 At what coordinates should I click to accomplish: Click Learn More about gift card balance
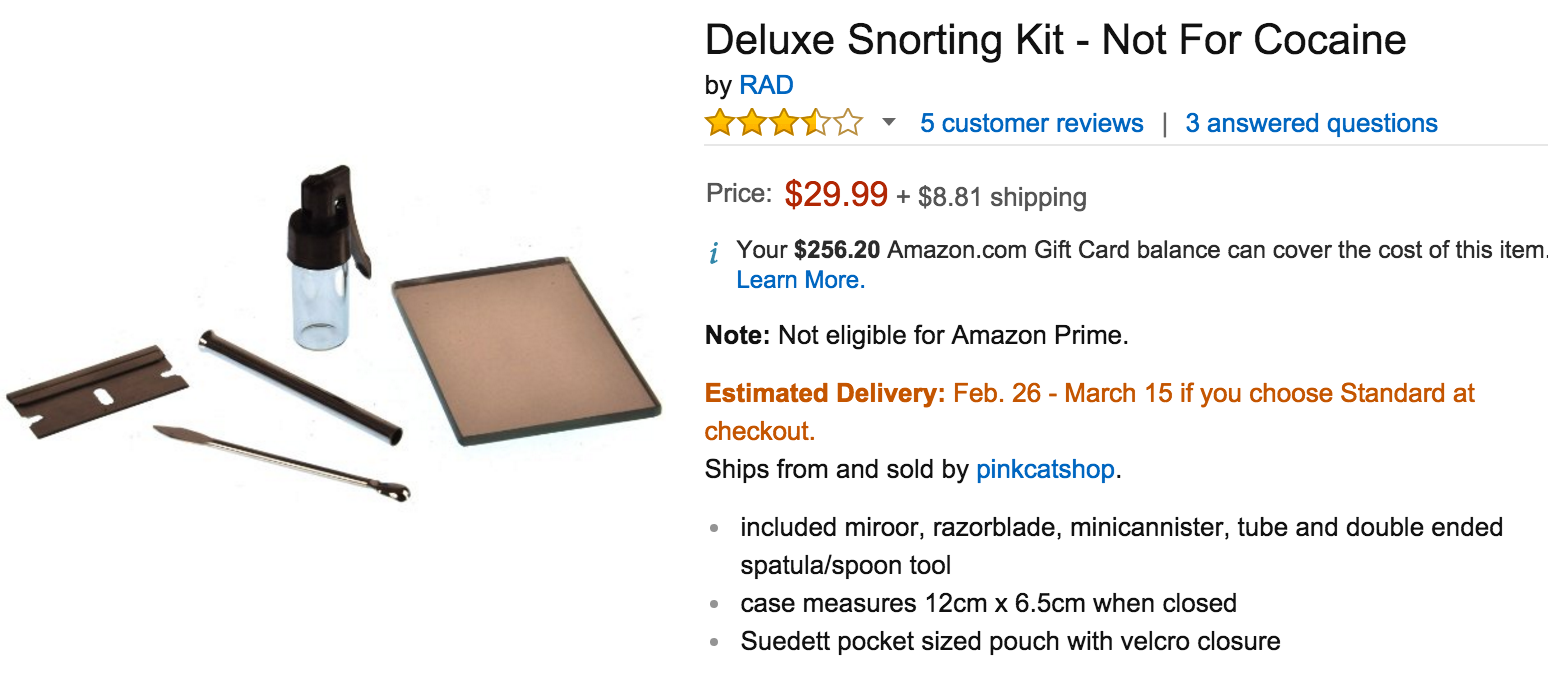800,280
